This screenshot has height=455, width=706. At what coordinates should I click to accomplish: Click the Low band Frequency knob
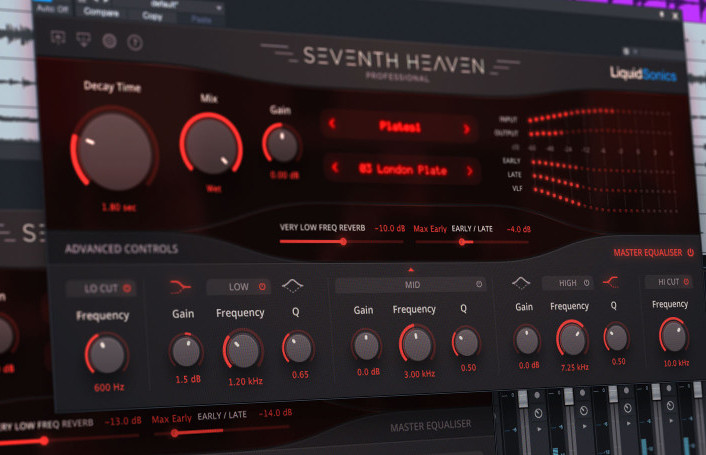[243, 349]
